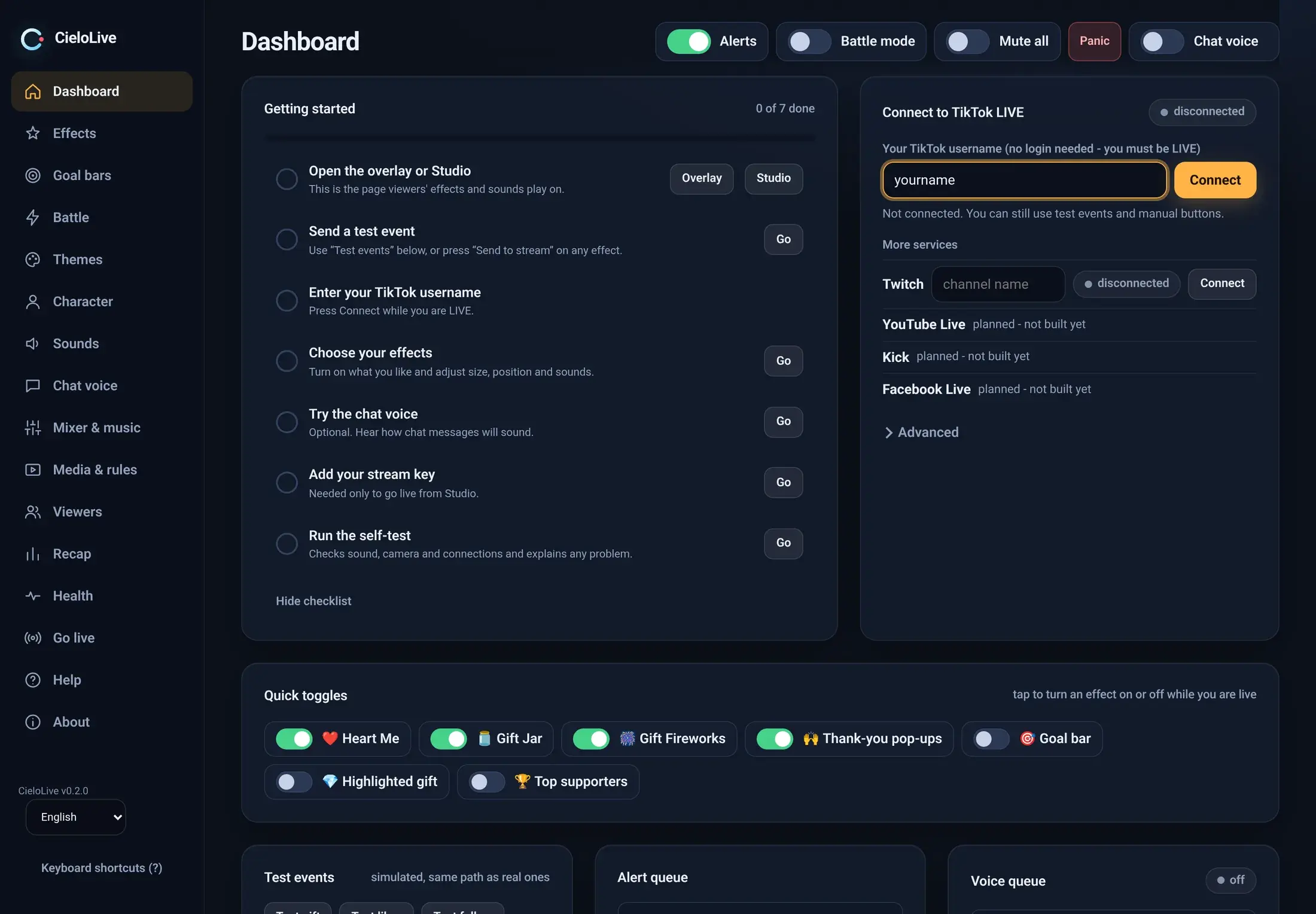Enable the Chat voice header switch
The height and width of the screenshot is (914, 1316).
(1162, 41)
